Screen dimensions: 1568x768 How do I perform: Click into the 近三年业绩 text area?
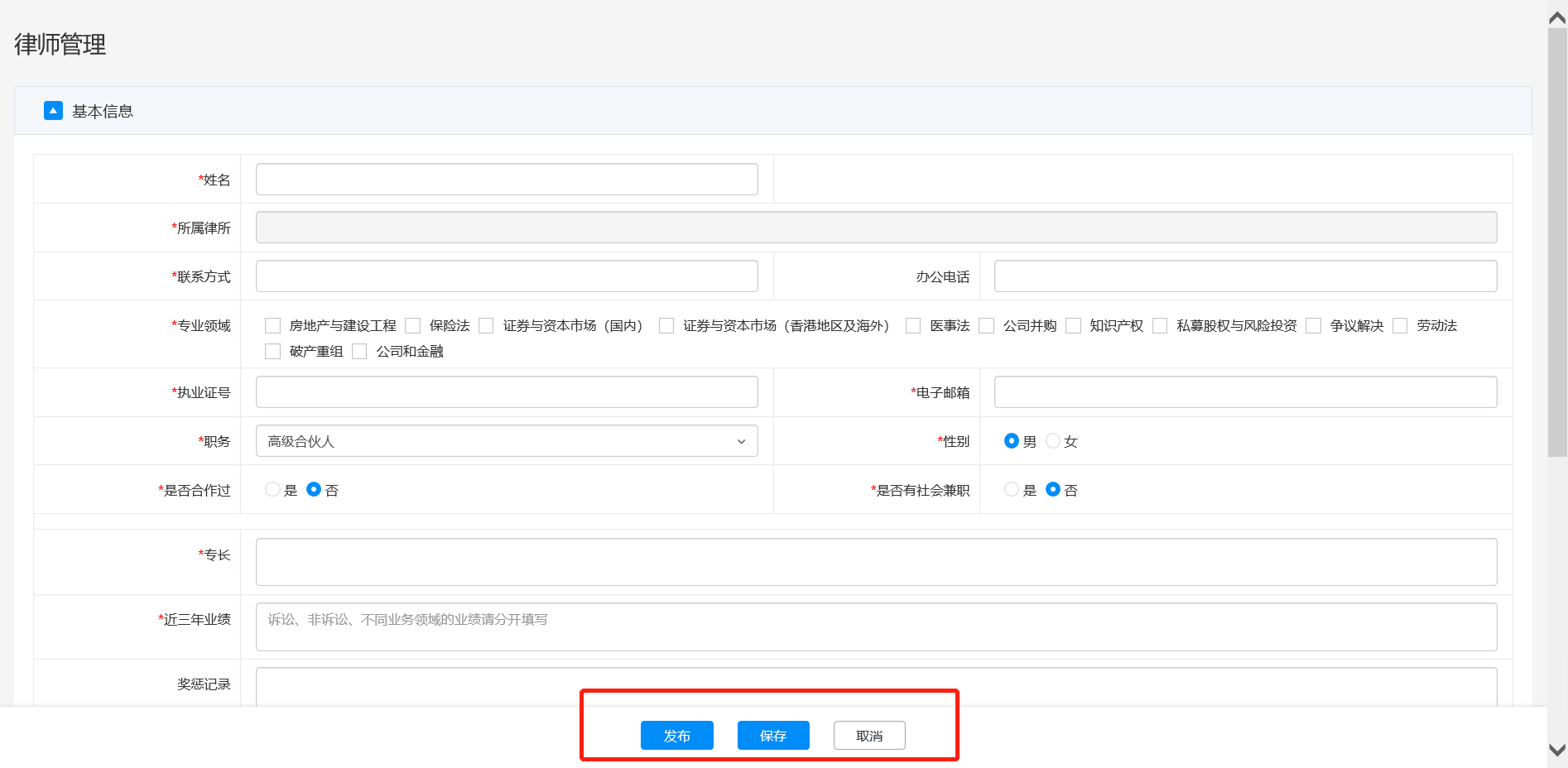[875, 627]
